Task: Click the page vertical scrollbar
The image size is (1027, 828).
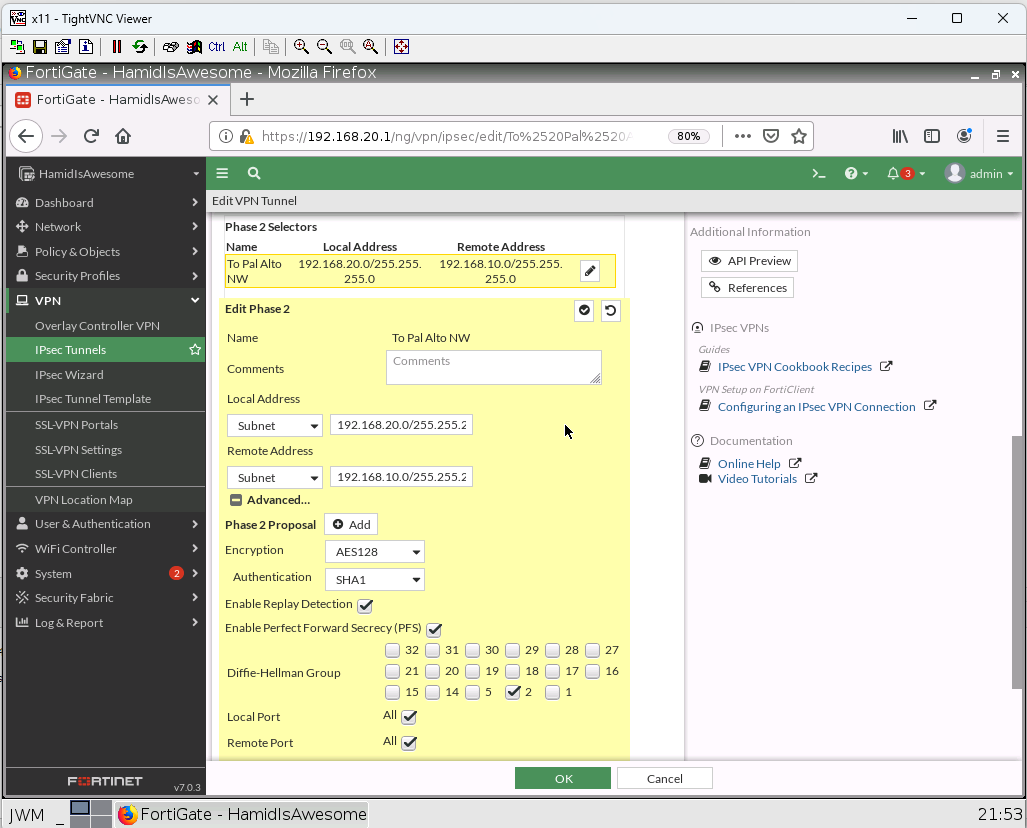Action: point(1017,560)
